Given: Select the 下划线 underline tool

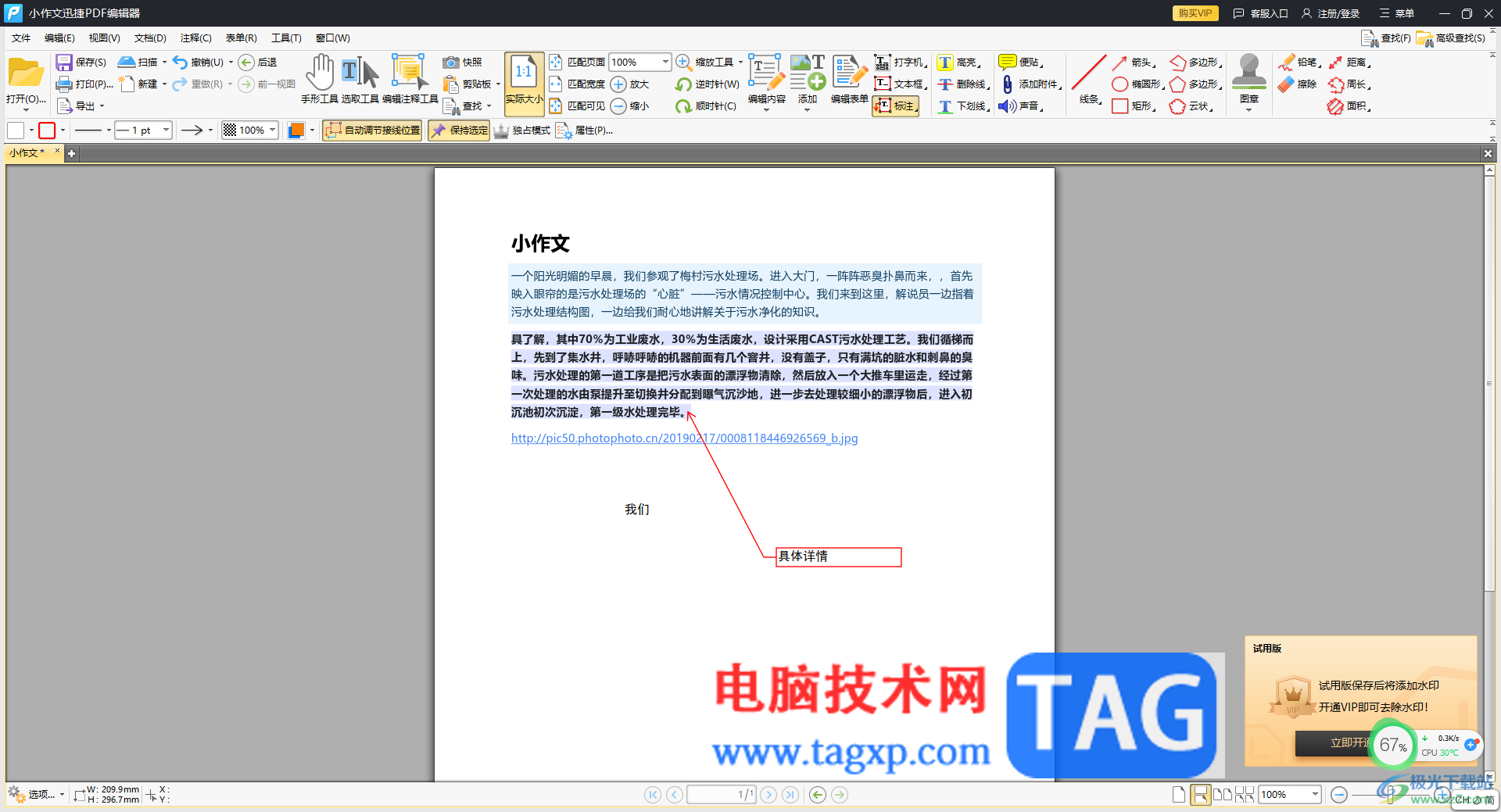Looking at the screenshot, I should (x=962, y=106).
